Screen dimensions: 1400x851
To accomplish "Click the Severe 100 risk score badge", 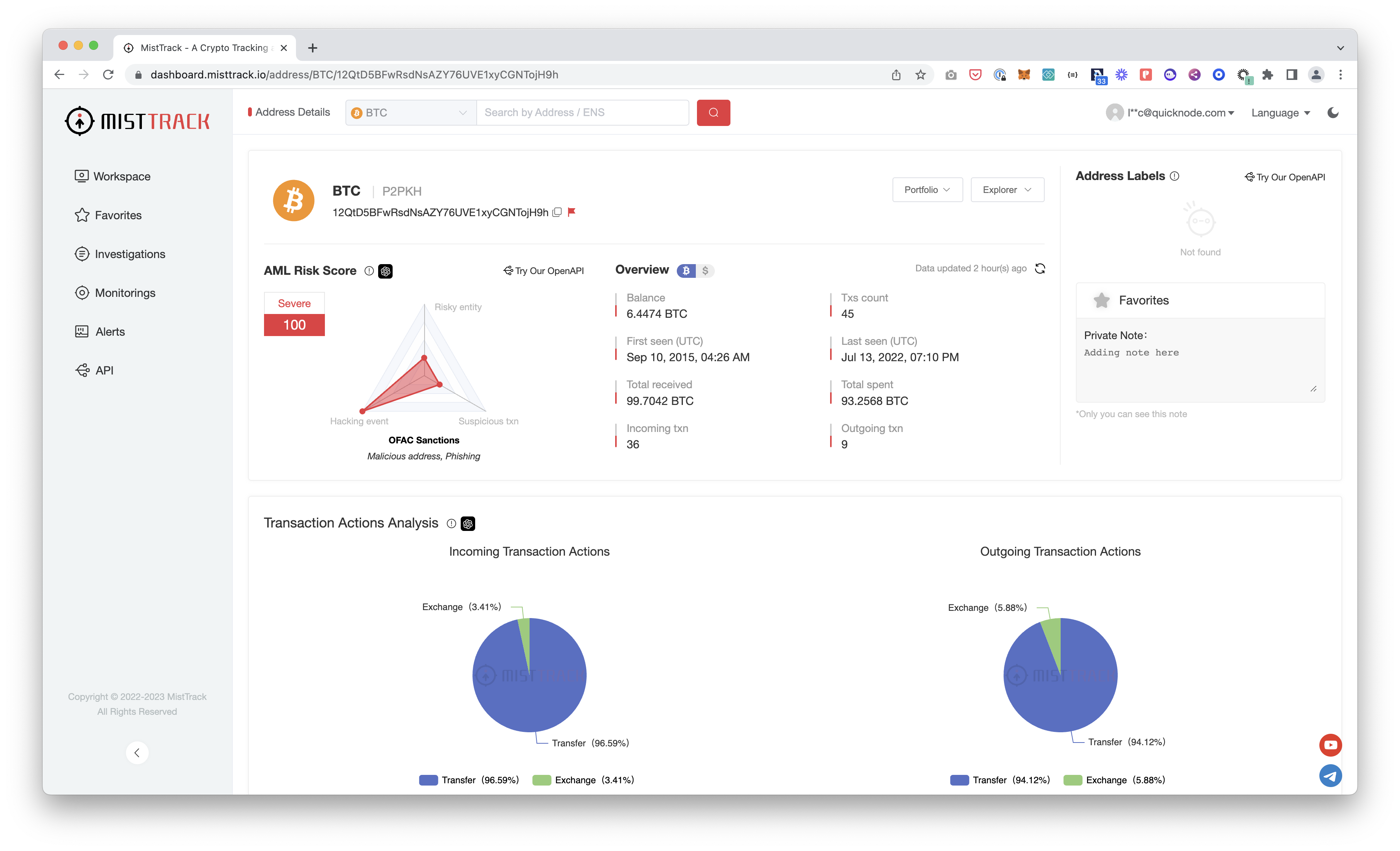I will click(294, 314).
